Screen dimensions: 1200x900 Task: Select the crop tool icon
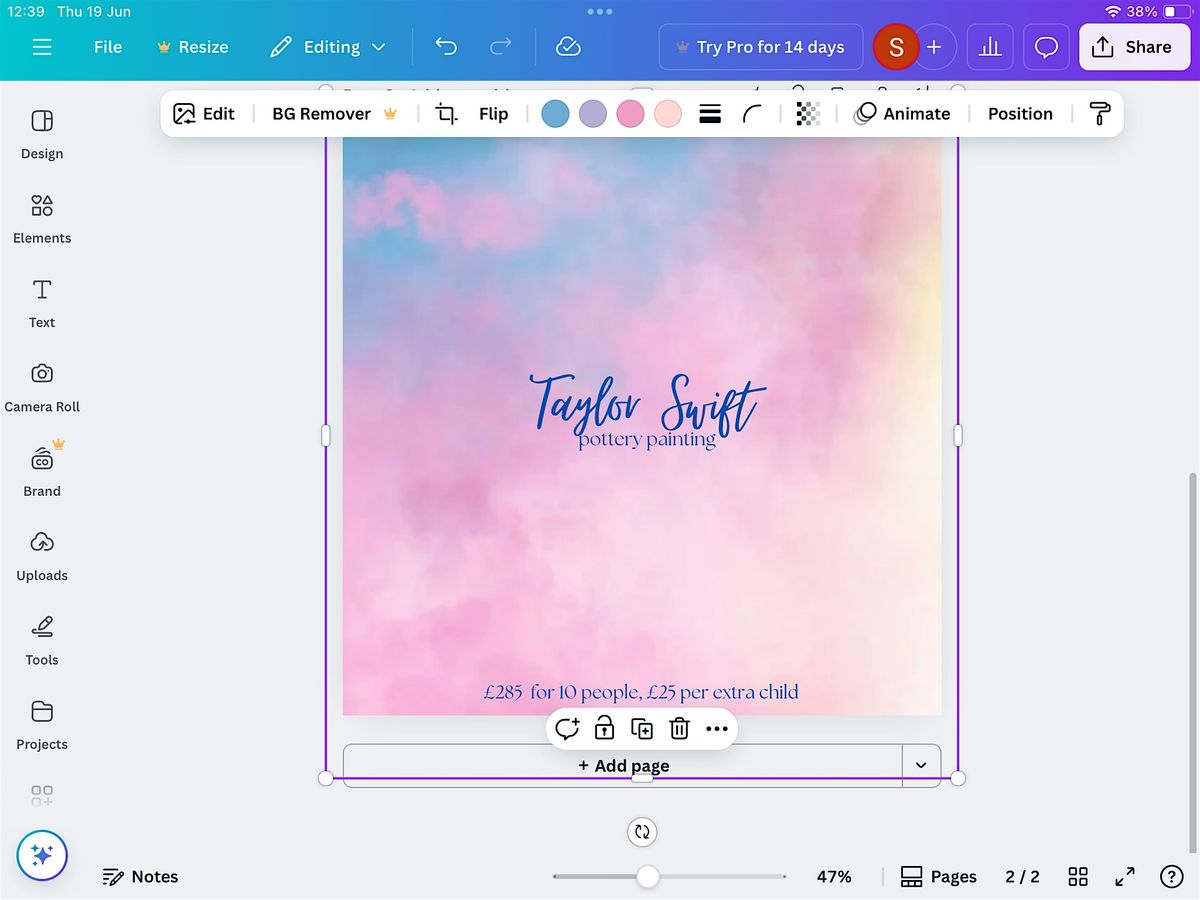click(x=446, y=114)
